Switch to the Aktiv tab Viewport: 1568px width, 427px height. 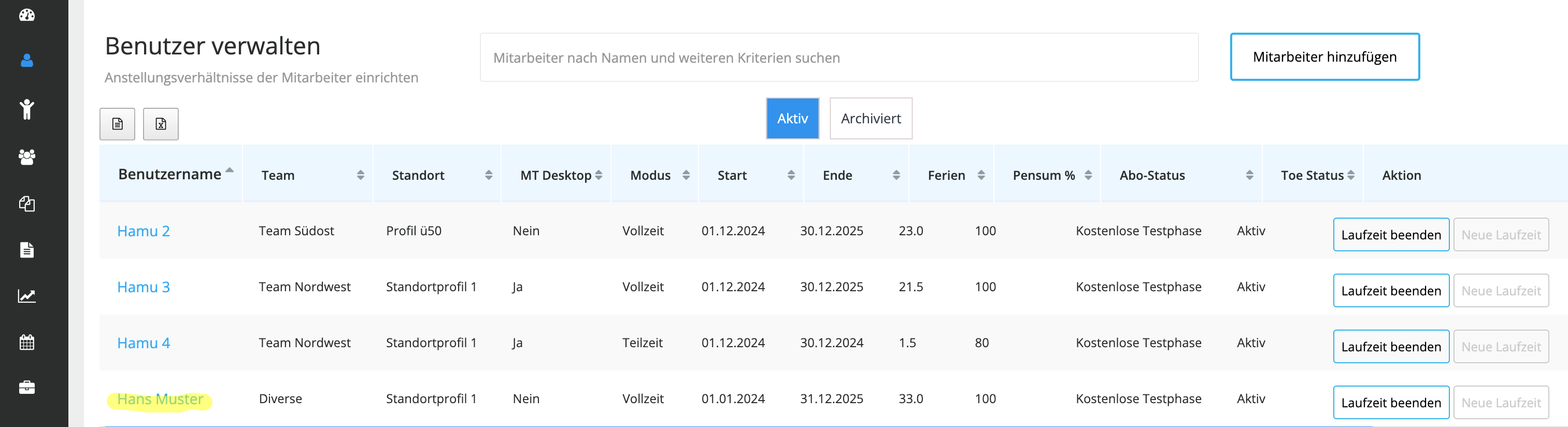792,118
